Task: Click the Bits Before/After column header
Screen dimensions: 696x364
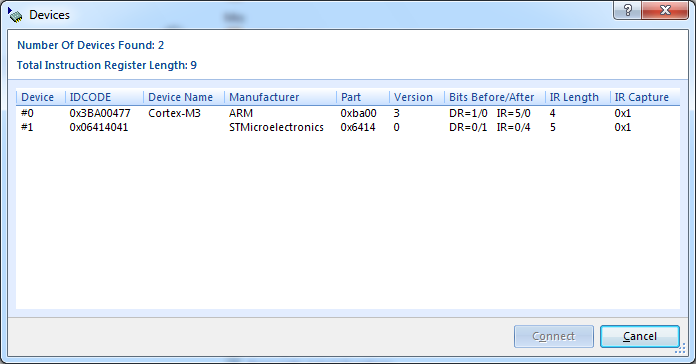Action: tap(495, 97)
